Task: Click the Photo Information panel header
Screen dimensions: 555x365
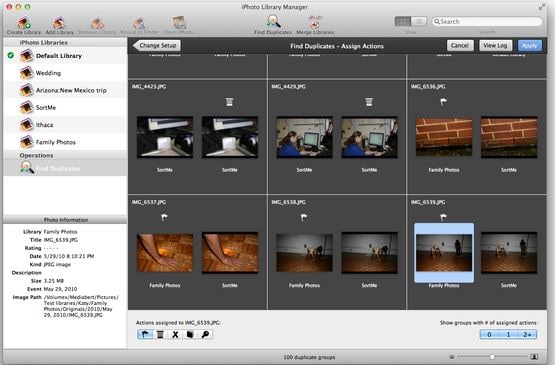Action: coord(65,219)
